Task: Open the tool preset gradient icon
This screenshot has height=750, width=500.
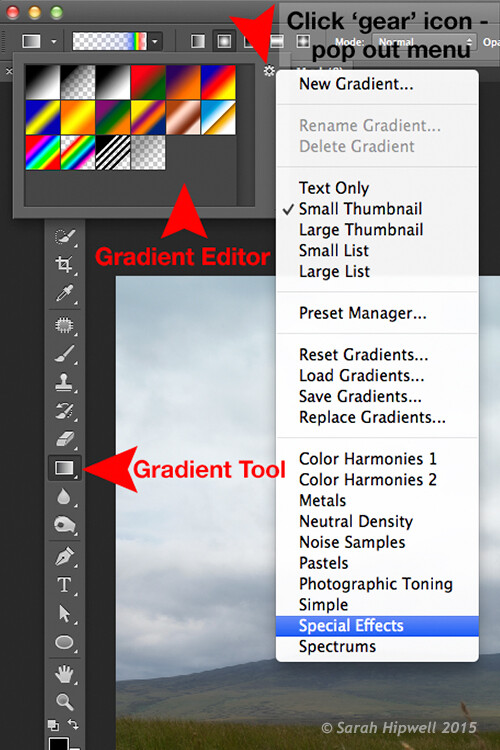Action: click(x=32, y=41)
